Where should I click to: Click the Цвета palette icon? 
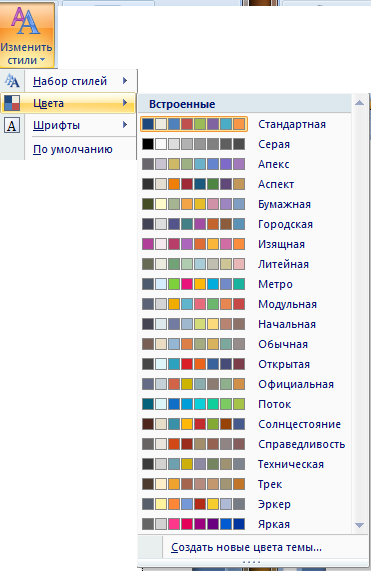[x=12, y=103]
